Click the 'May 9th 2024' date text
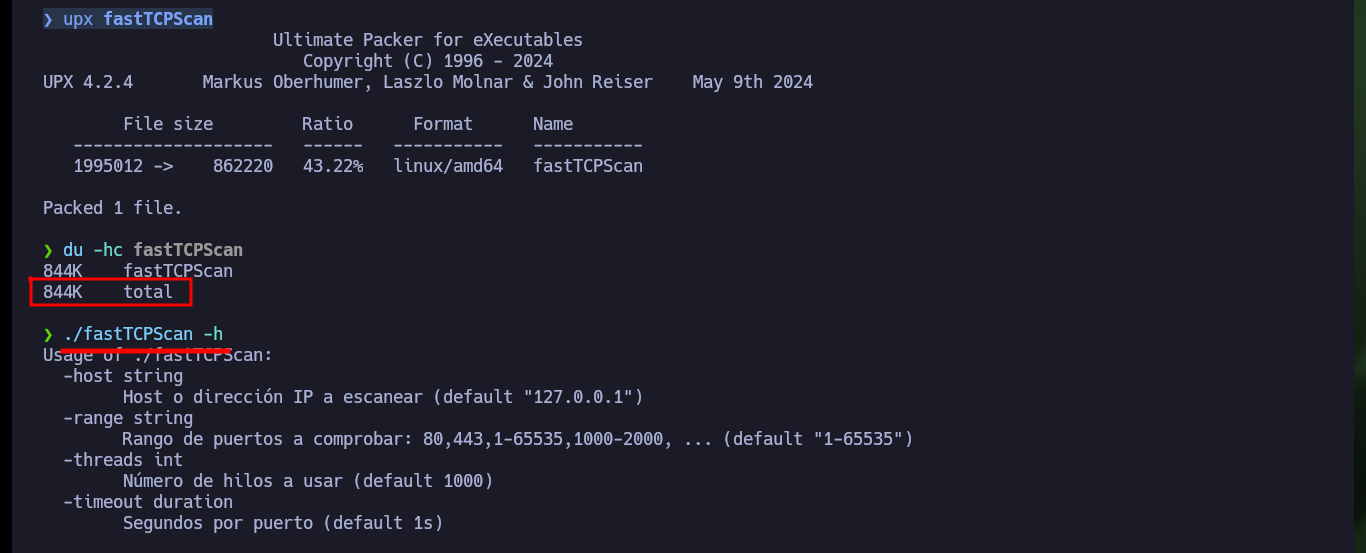Screen dimensions: 1366x553 [x=753, y=82]
